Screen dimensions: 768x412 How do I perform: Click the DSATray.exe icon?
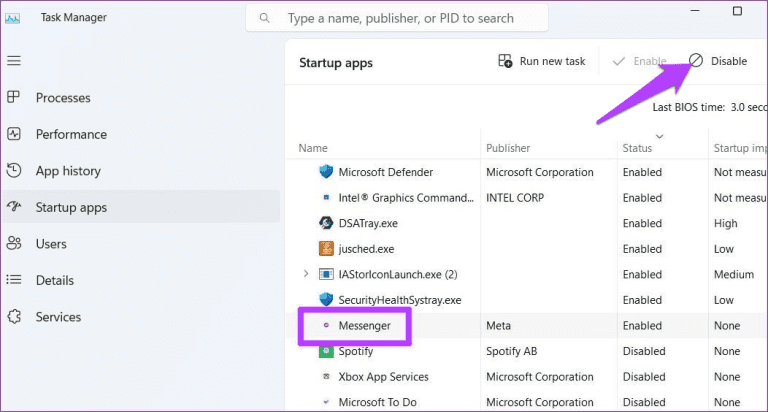coord(326,223)
